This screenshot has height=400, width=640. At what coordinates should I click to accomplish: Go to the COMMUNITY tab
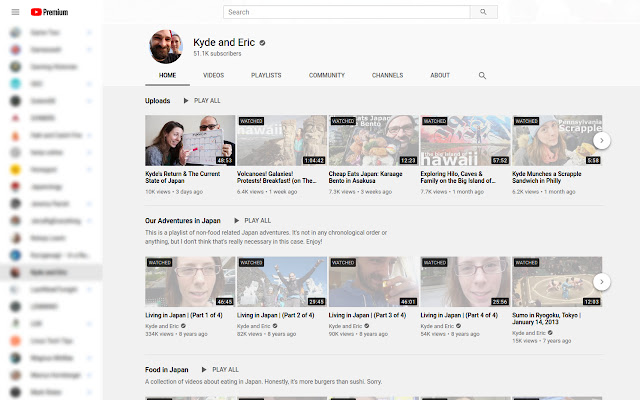327,75
